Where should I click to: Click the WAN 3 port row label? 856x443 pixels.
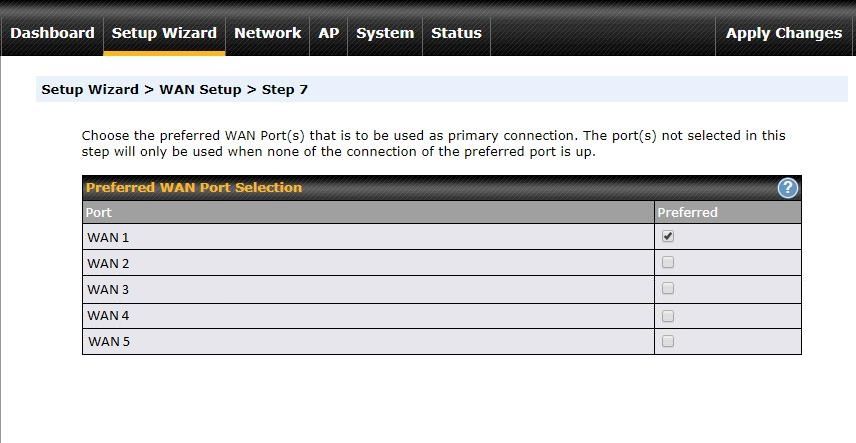[x=108, y=290]
